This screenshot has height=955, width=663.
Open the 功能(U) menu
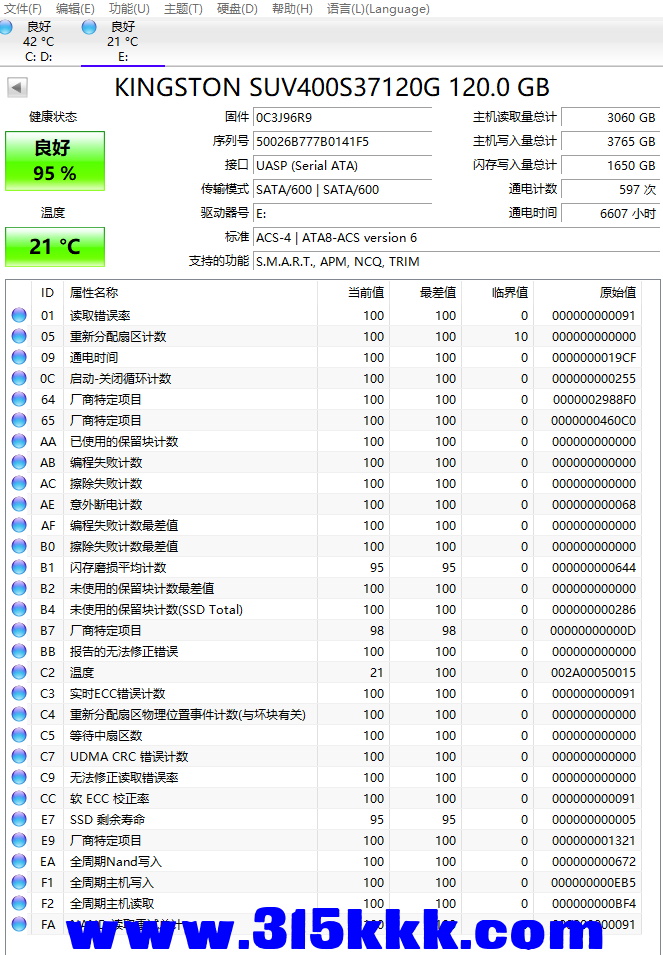click(x=129, y=9)
